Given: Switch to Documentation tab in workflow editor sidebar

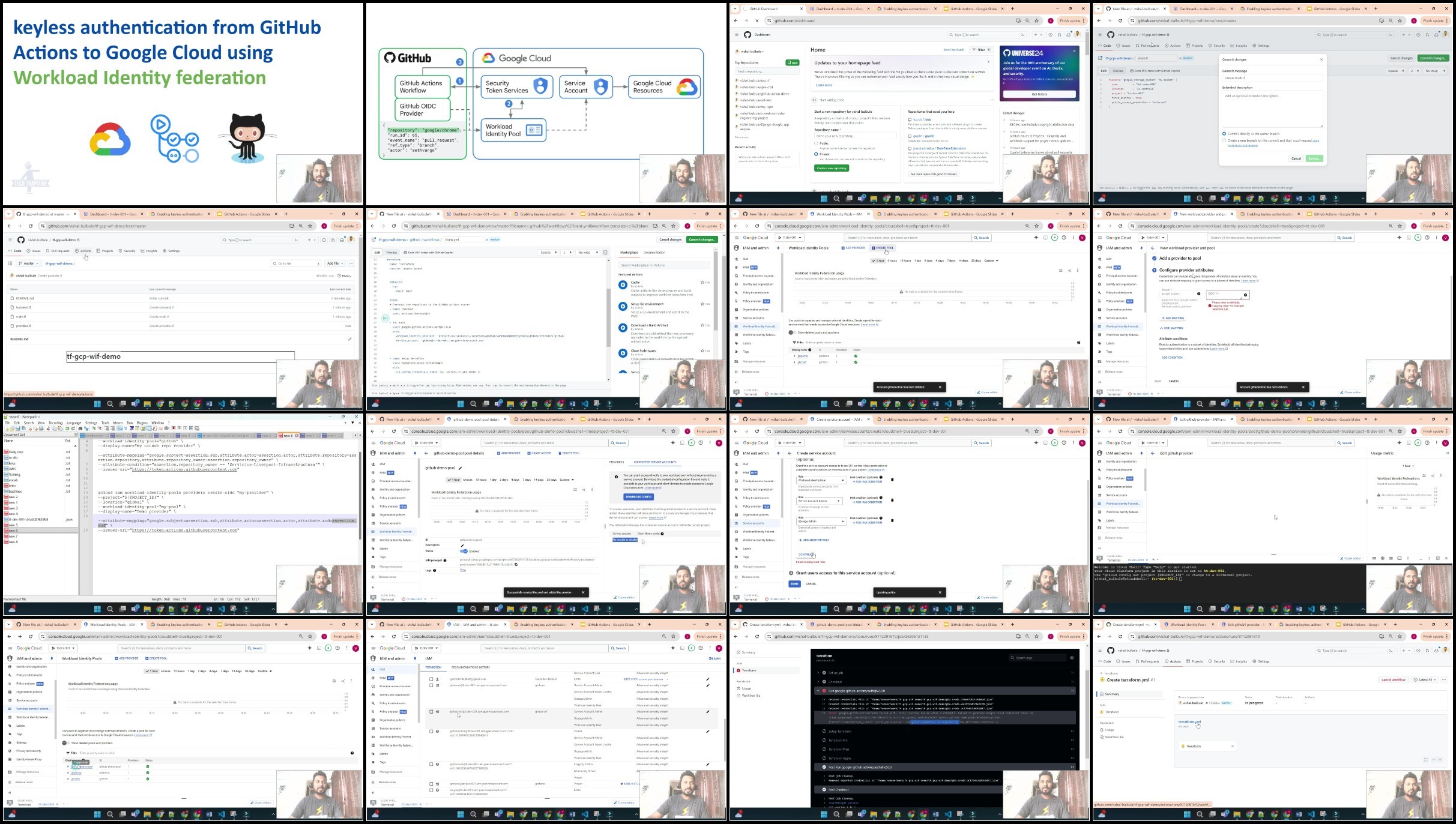Looking at the screenshot, I should click(x=654, y=253).
